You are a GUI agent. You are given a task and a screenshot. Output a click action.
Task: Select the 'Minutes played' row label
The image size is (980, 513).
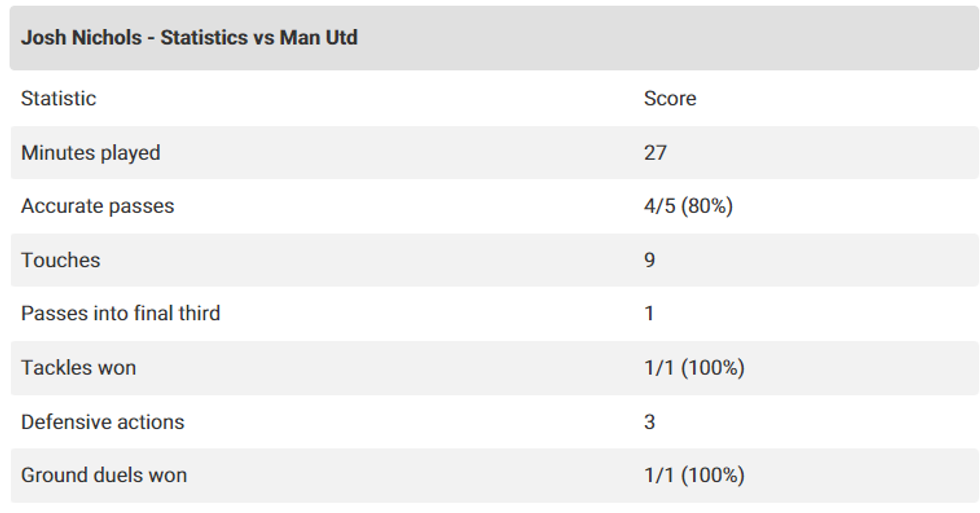pyautogui.click(x=91, y=153)
